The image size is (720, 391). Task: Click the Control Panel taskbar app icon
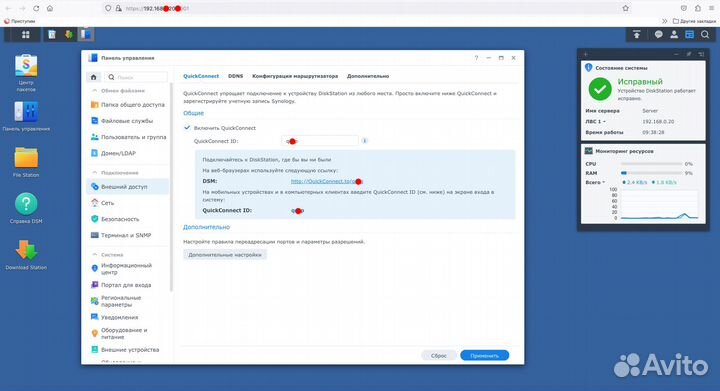(85, 34)
